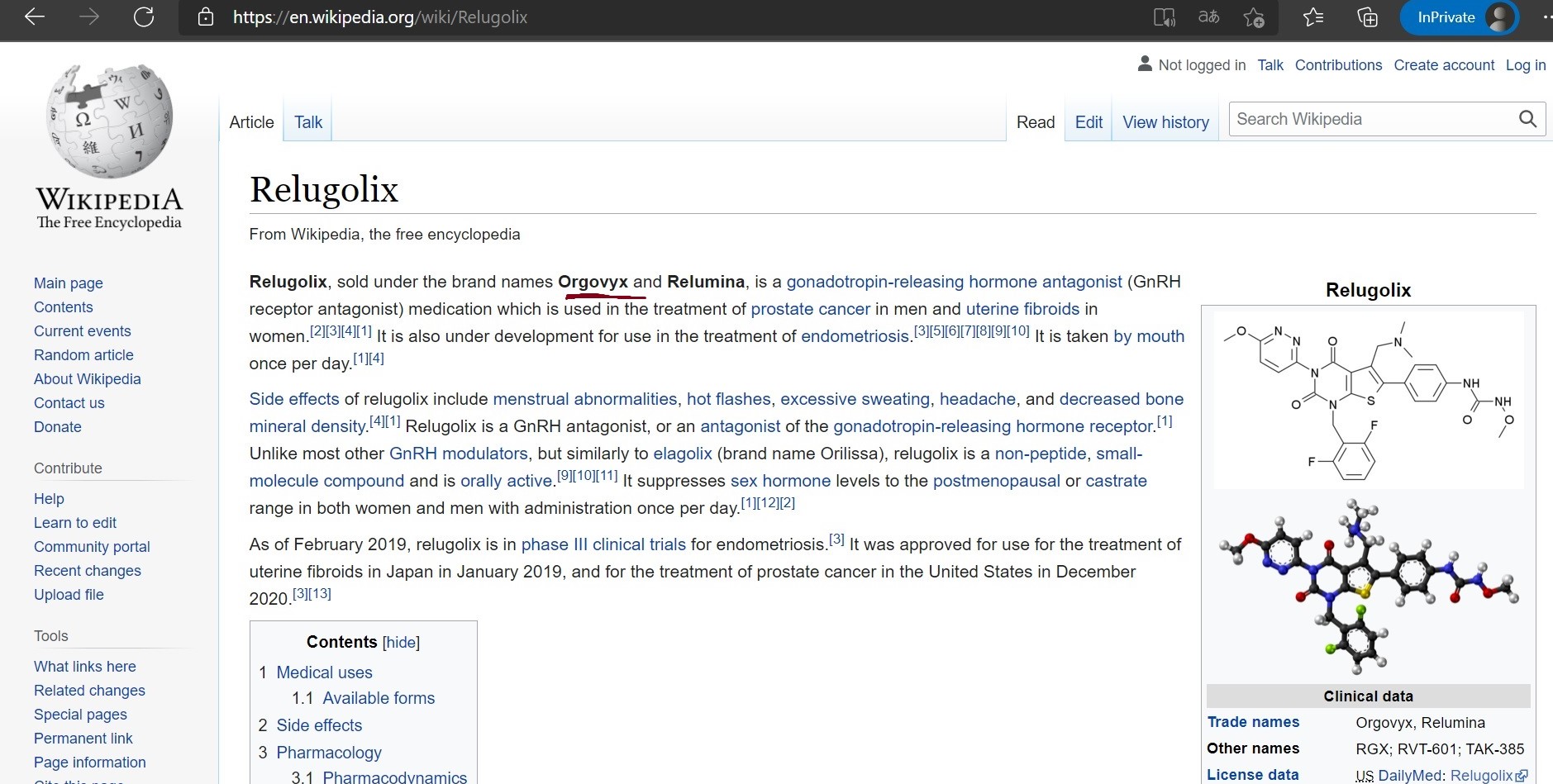The image size is (1553, 784).
Task: View site info via the lock icon
Action: (206, 17)
